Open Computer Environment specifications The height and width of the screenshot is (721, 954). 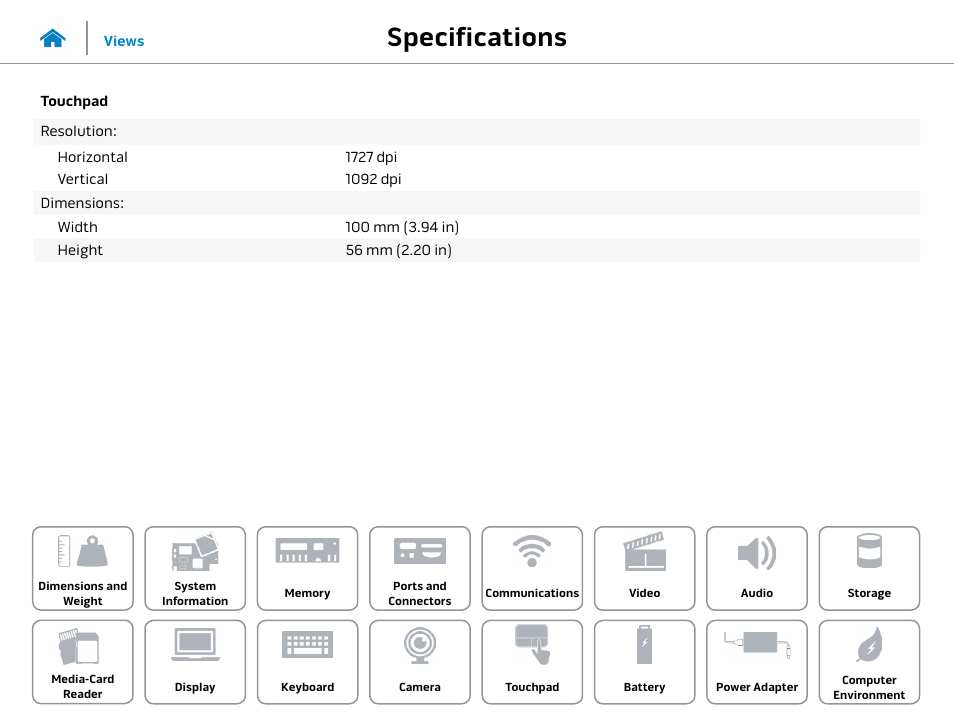point(869,662)
